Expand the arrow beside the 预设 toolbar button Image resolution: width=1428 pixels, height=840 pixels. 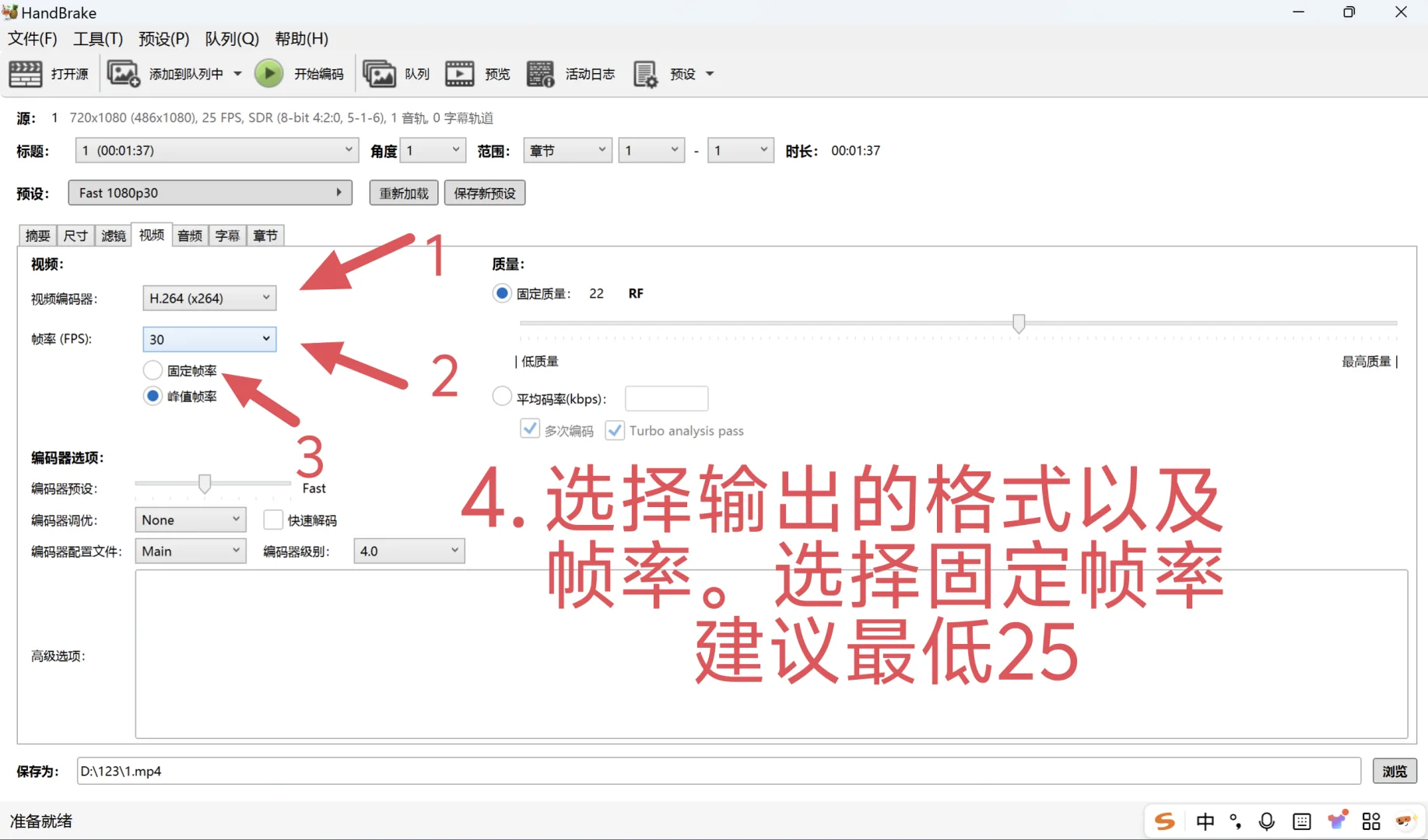coord(710,74)
